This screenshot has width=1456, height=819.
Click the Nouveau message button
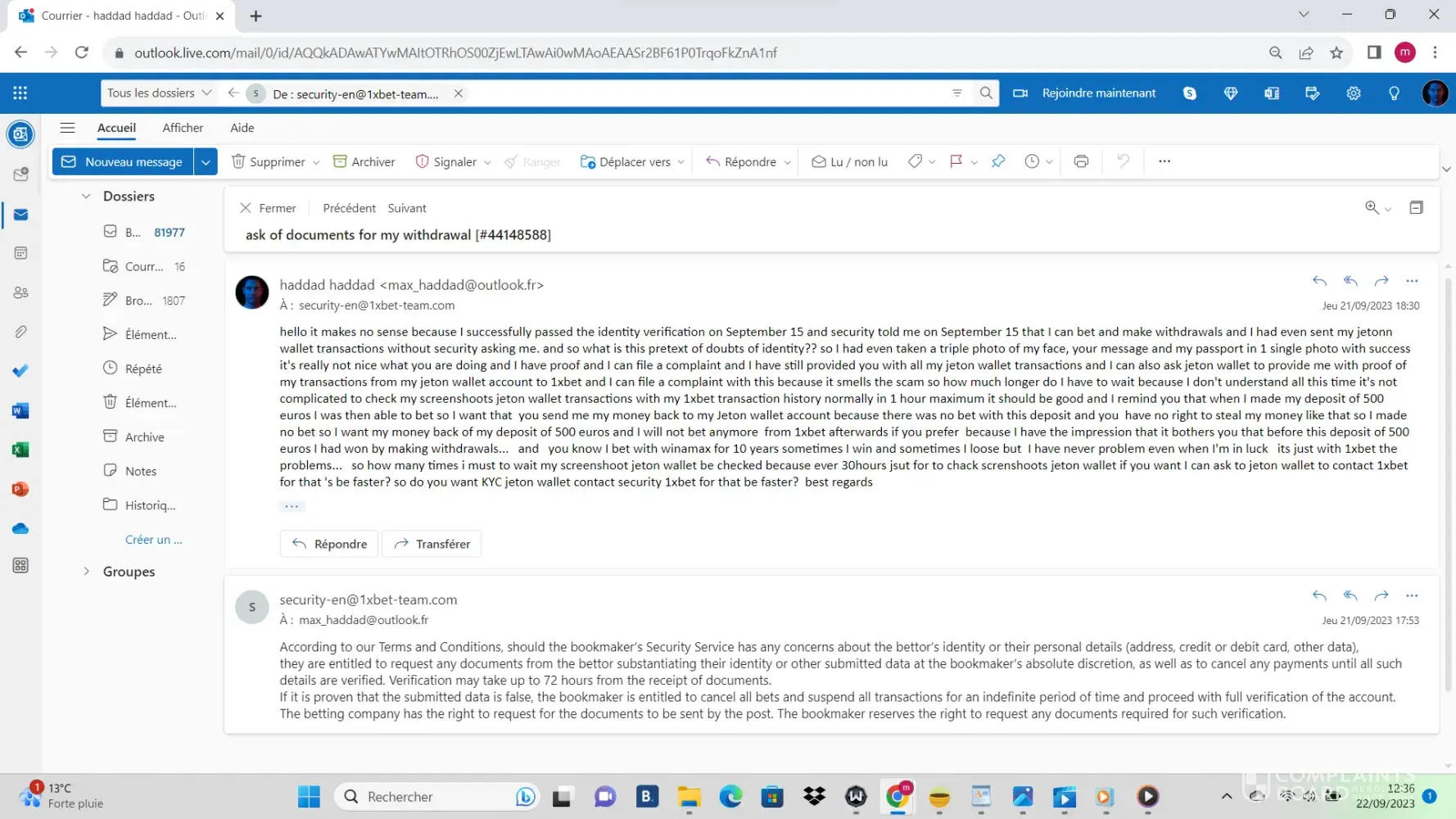[123, 161]
